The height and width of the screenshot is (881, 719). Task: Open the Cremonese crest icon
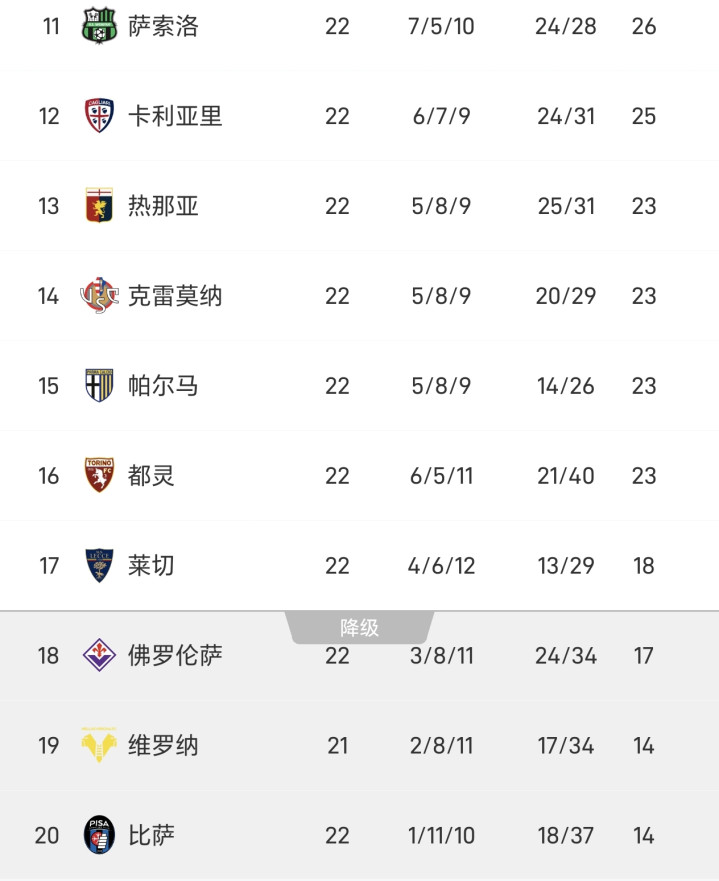[x=99, y=296]
